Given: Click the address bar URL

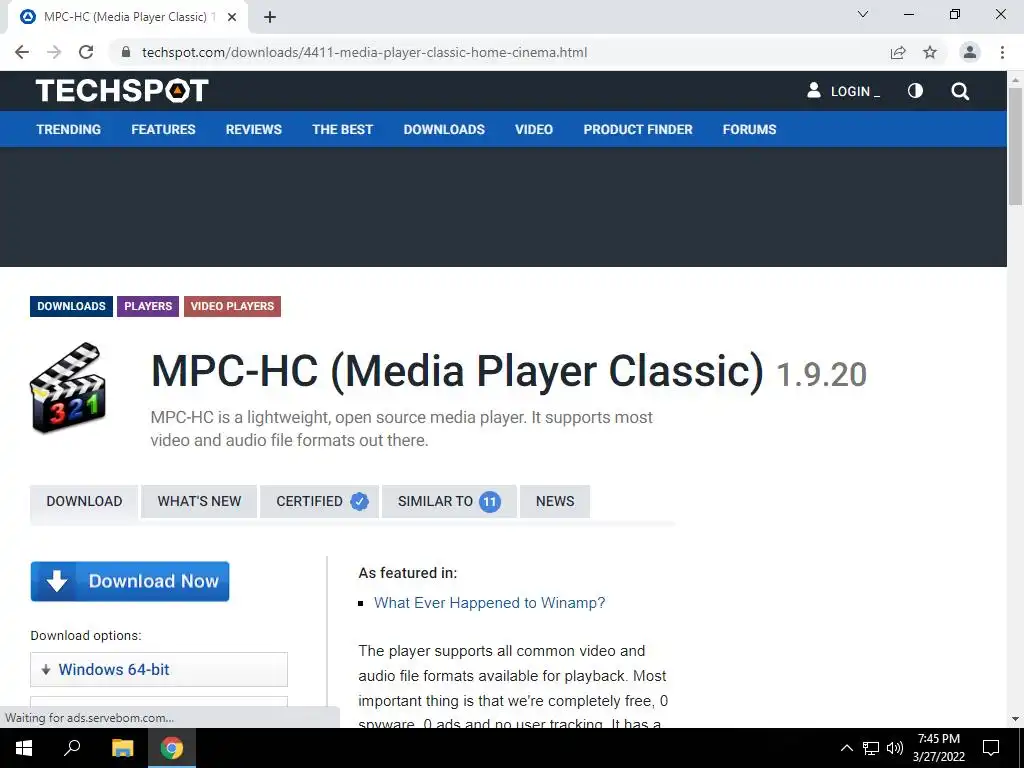Looking at the screenshot, I should coord(364,52).
